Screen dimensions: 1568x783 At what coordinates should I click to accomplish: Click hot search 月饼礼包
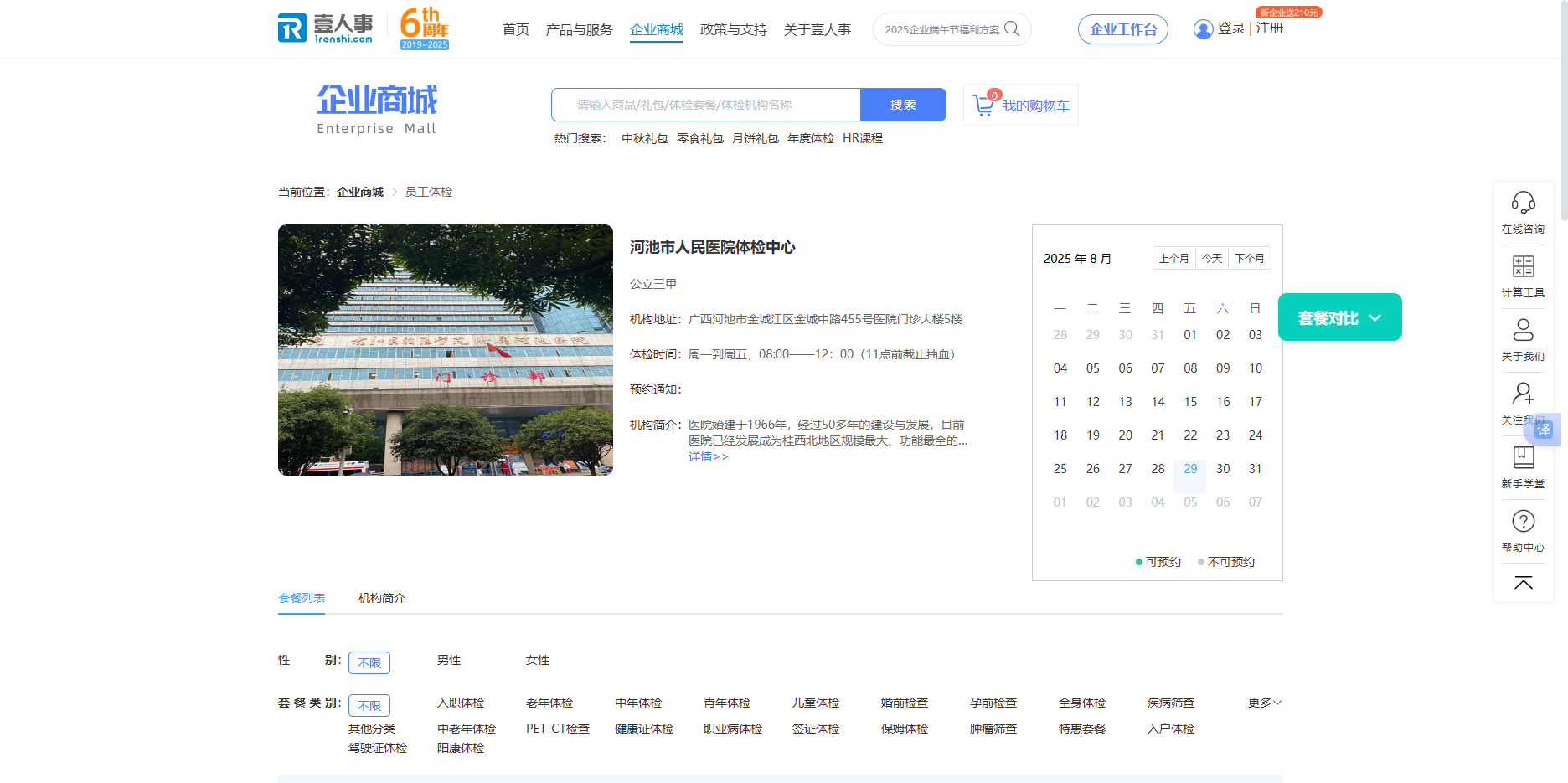[x=756, y=138]
